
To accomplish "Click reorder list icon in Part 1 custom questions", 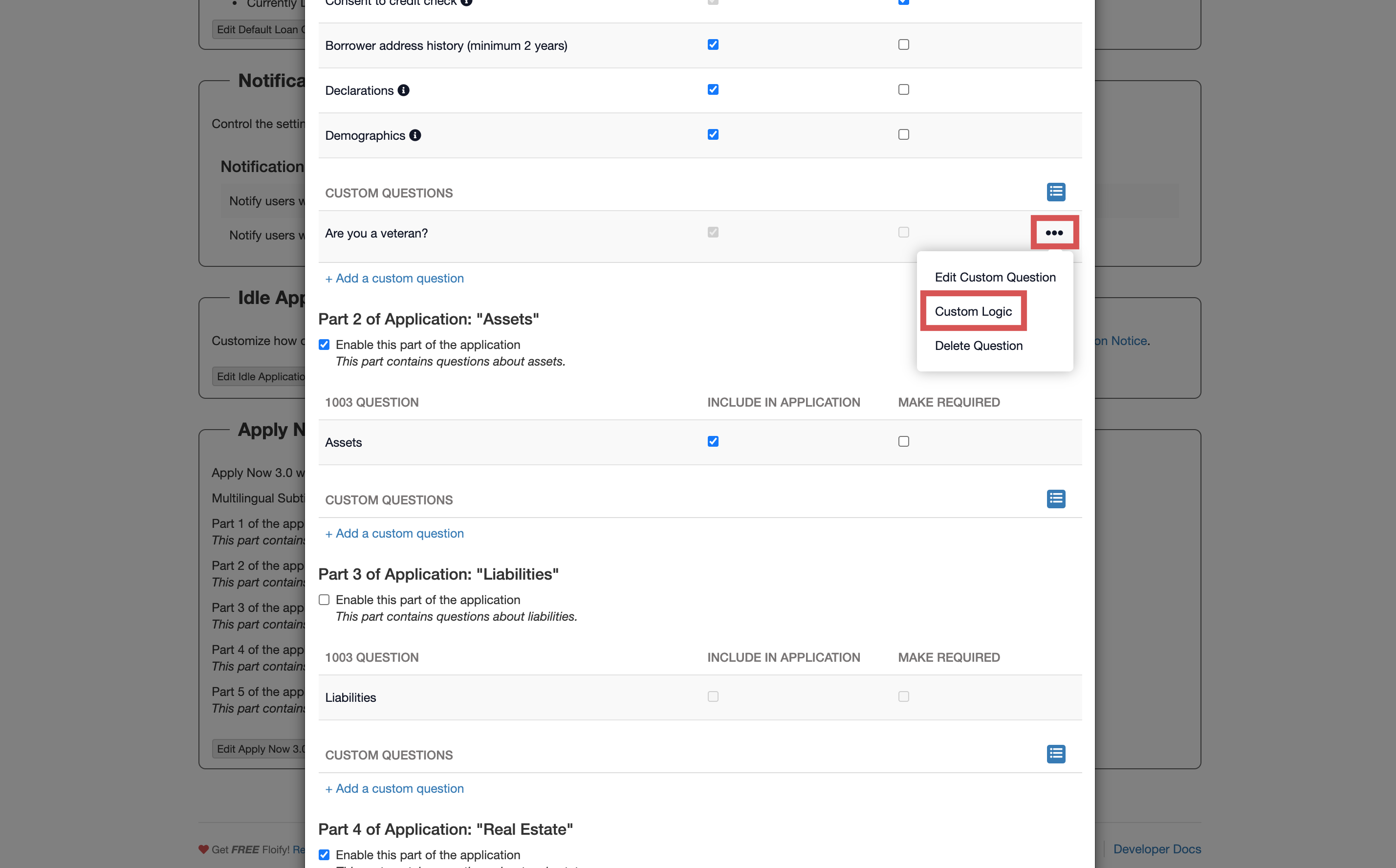I will [x=1056, y=192].
